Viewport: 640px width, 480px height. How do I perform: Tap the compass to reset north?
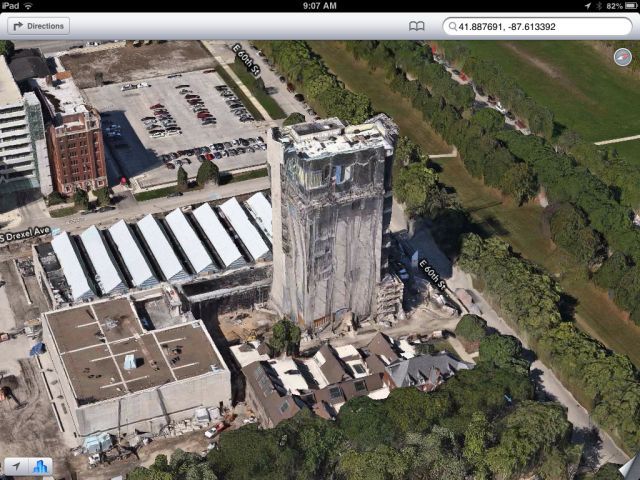click(x=622, y=56)
